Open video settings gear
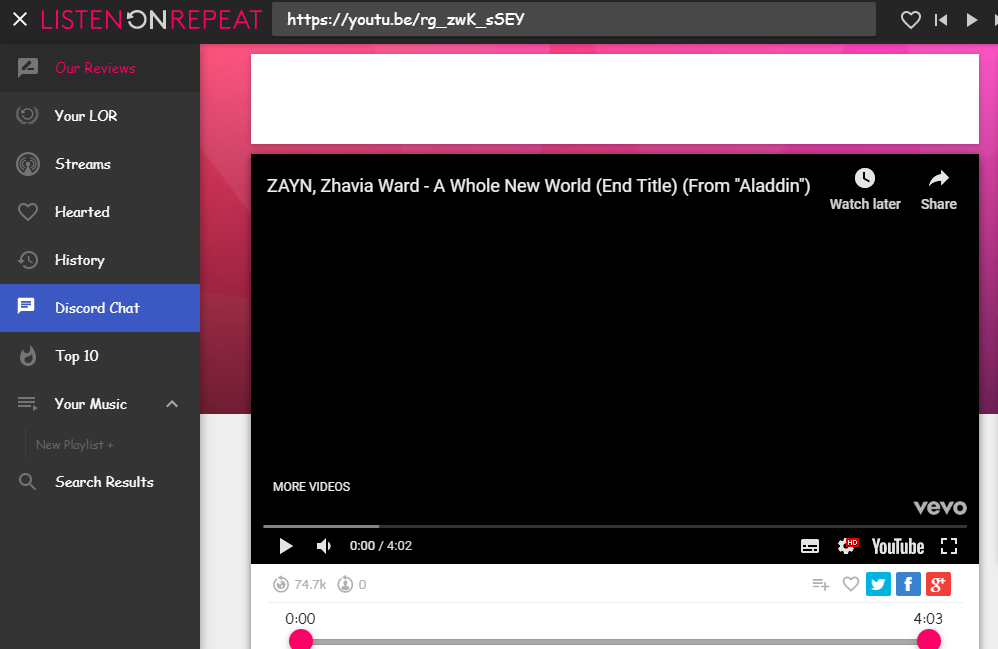 [847, 546]
